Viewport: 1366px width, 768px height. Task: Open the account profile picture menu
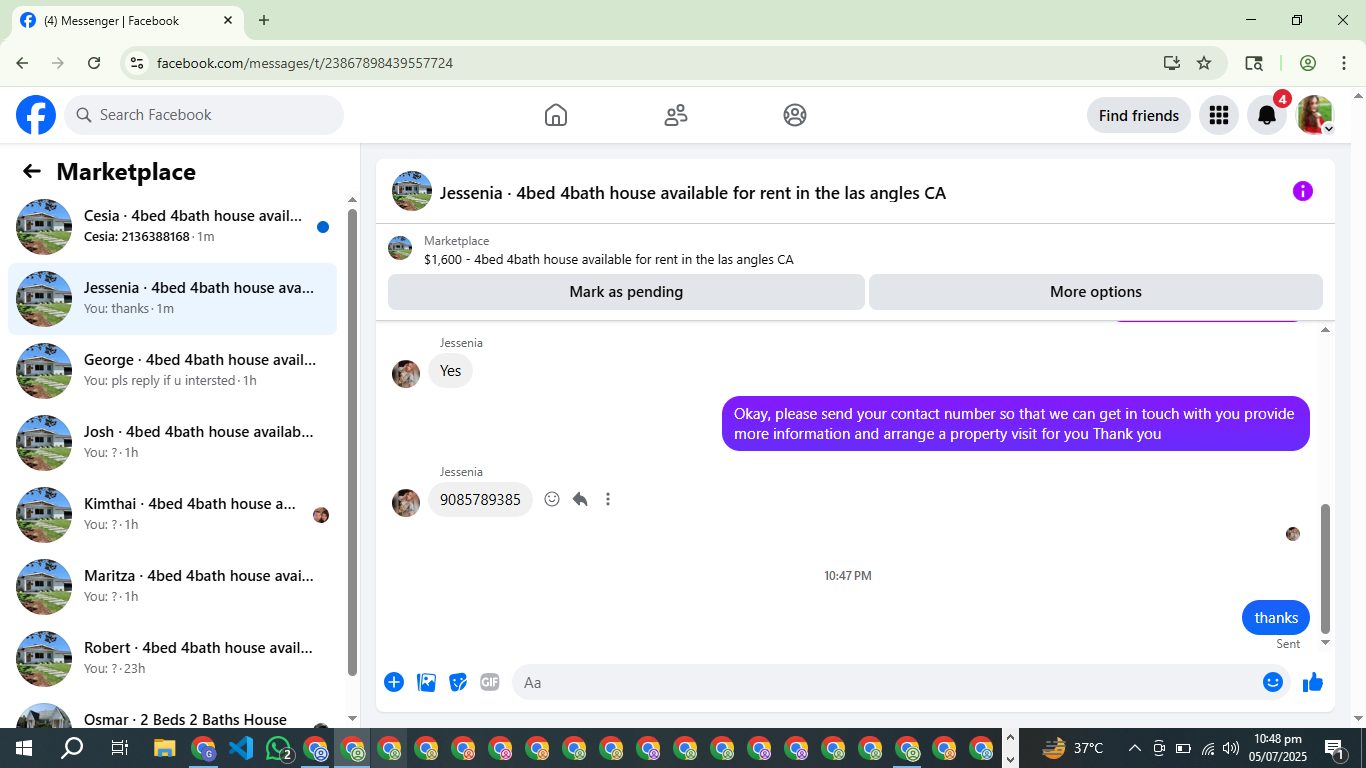(1315, 115)
